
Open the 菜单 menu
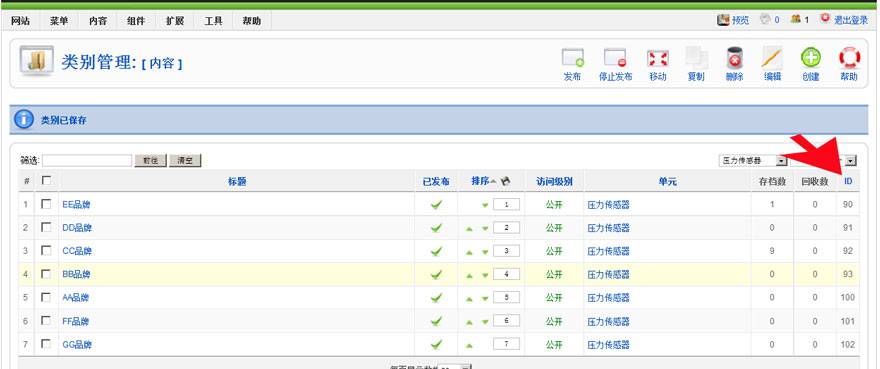[x=59, y=21]
